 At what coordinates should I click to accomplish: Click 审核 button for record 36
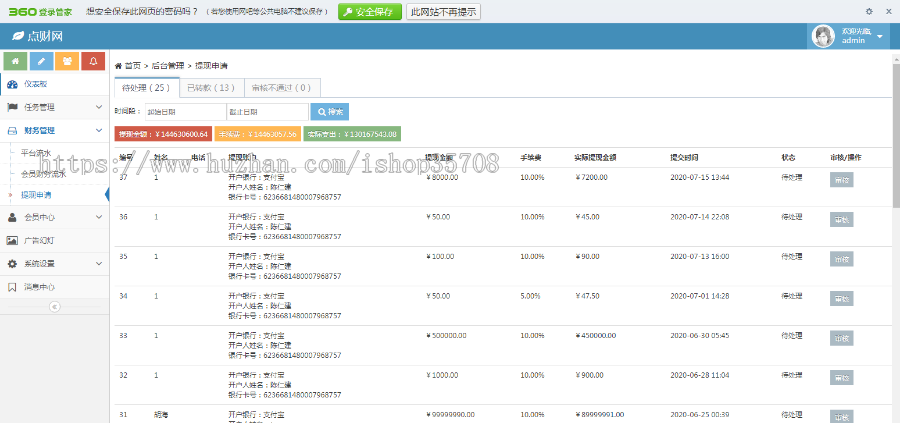click(x=841, y=219)
